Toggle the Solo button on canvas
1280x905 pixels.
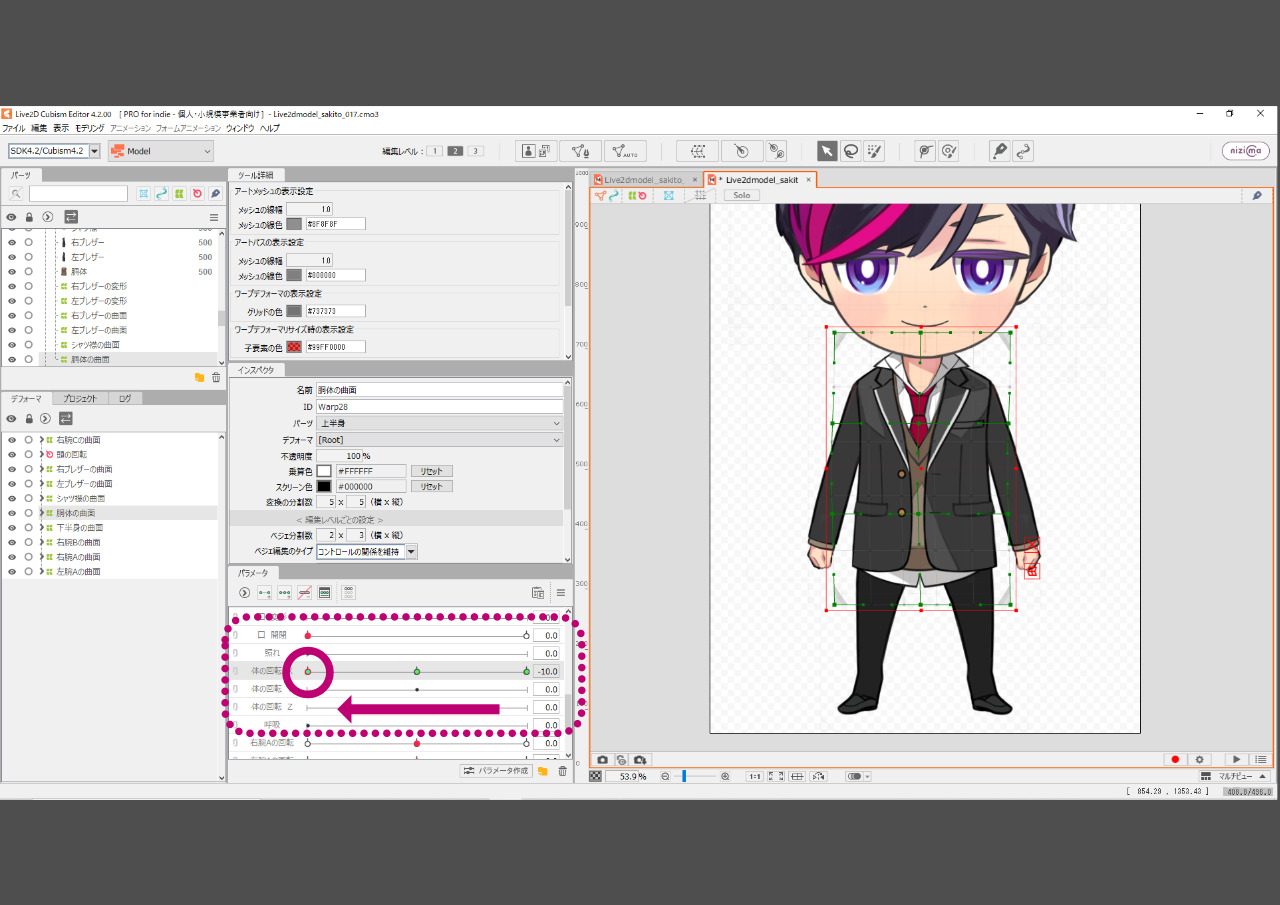click(x=741, y=195)
